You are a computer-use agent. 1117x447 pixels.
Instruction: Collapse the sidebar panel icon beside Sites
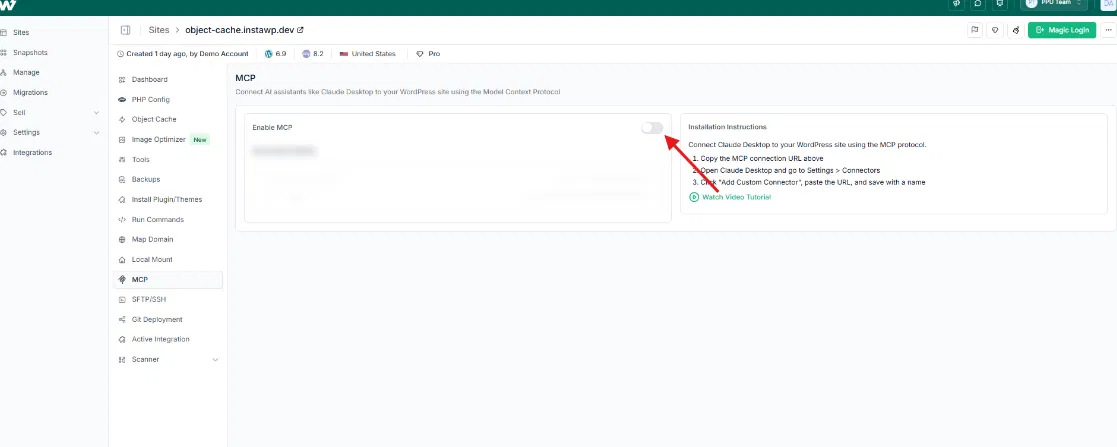pyautogui.click(x=125, y=30)
